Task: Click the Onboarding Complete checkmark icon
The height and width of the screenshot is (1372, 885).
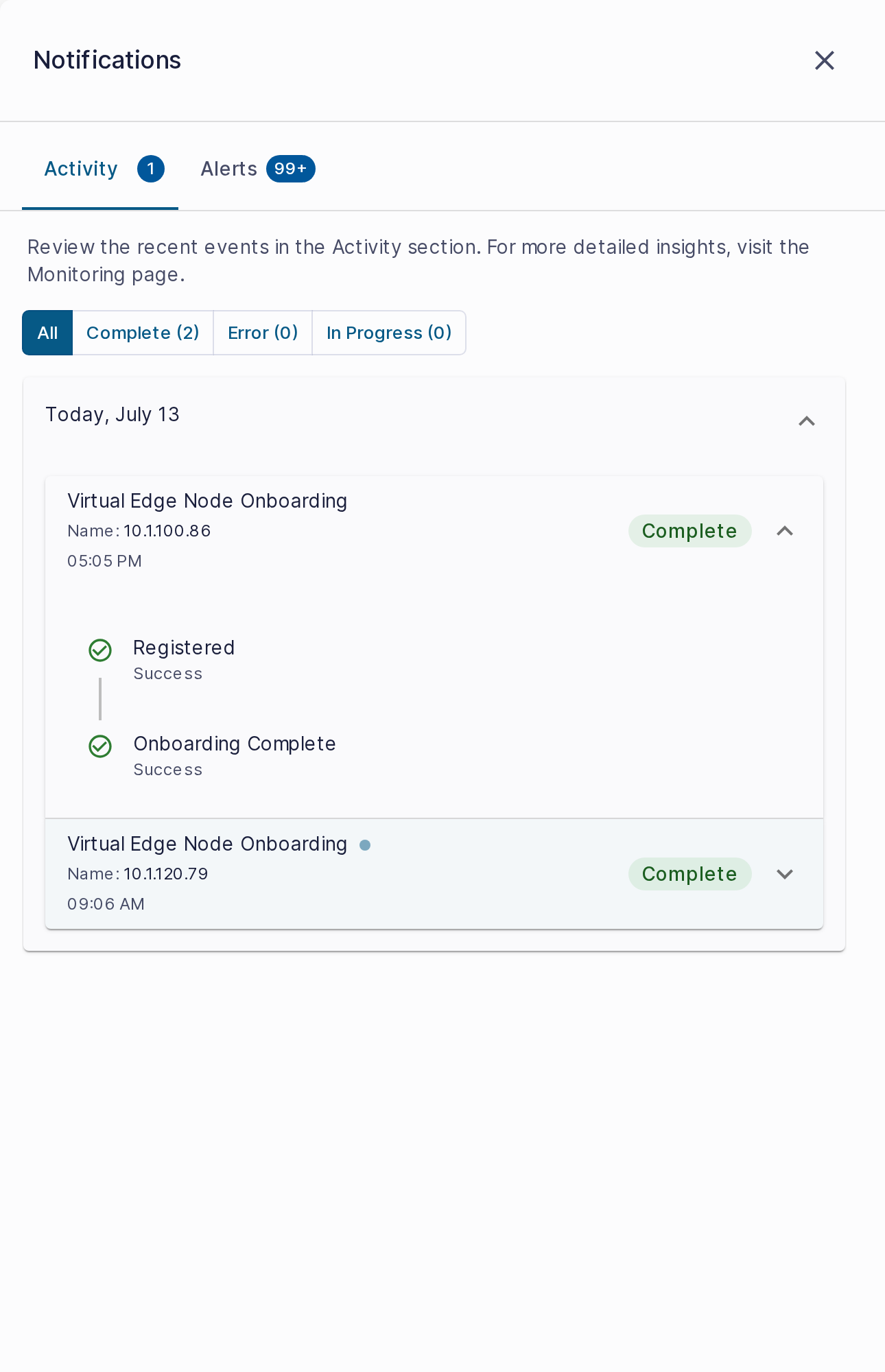Action: (x=100, y=746)
